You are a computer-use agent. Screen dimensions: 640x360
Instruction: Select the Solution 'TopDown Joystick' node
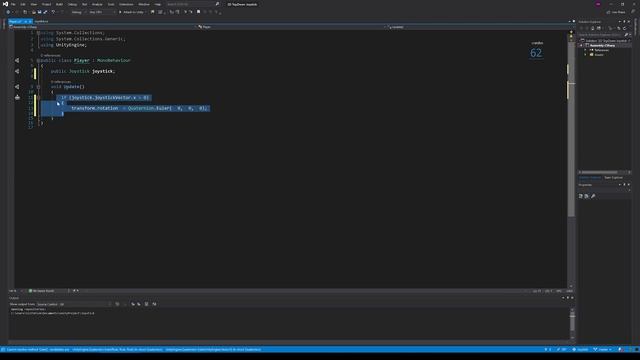606,41
